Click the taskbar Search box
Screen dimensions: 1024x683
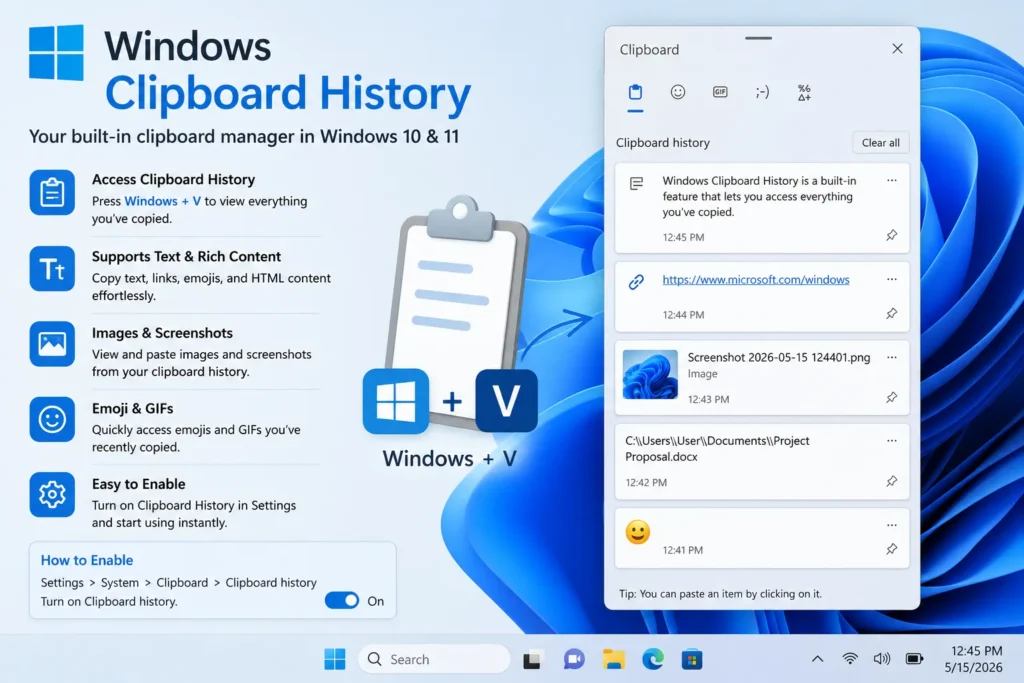[x=434, y=659]
